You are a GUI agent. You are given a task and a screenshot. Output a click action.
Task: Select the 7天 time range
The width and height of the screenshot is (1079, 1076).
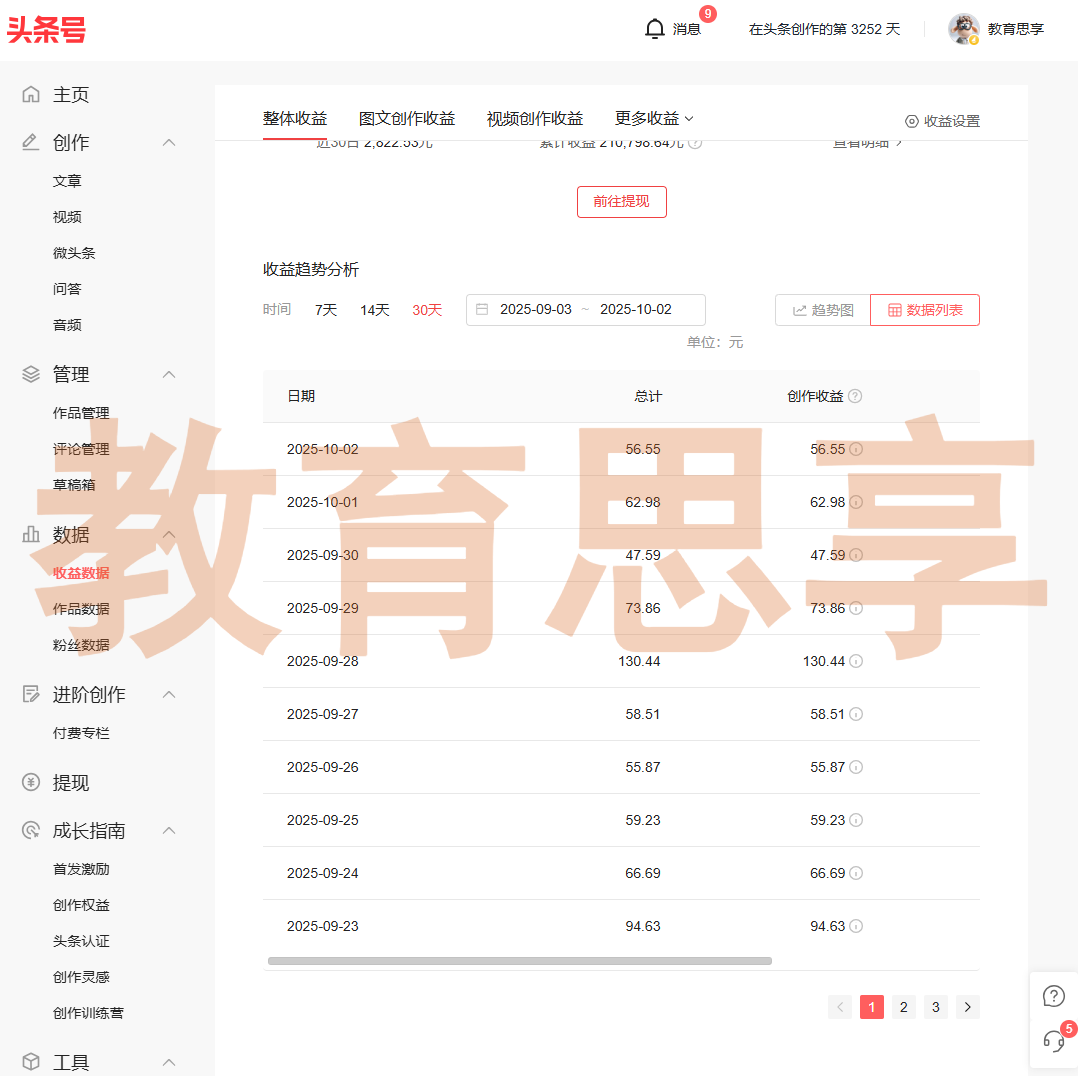click(326, 310)
